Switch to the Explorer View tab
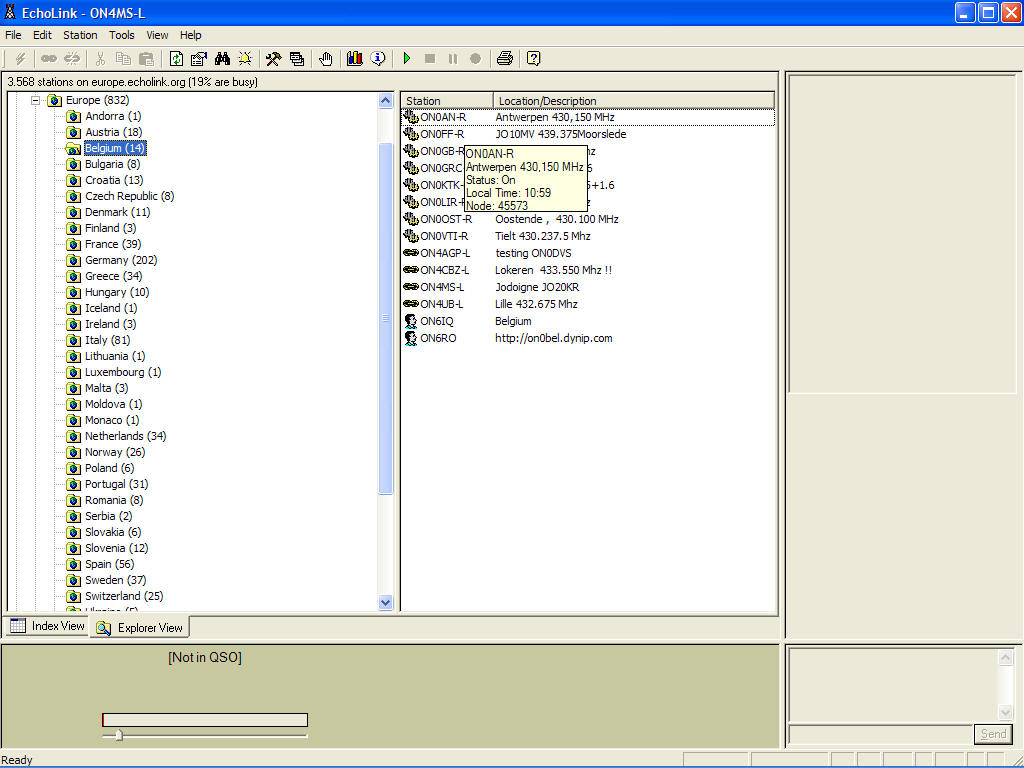 [140, 628]
